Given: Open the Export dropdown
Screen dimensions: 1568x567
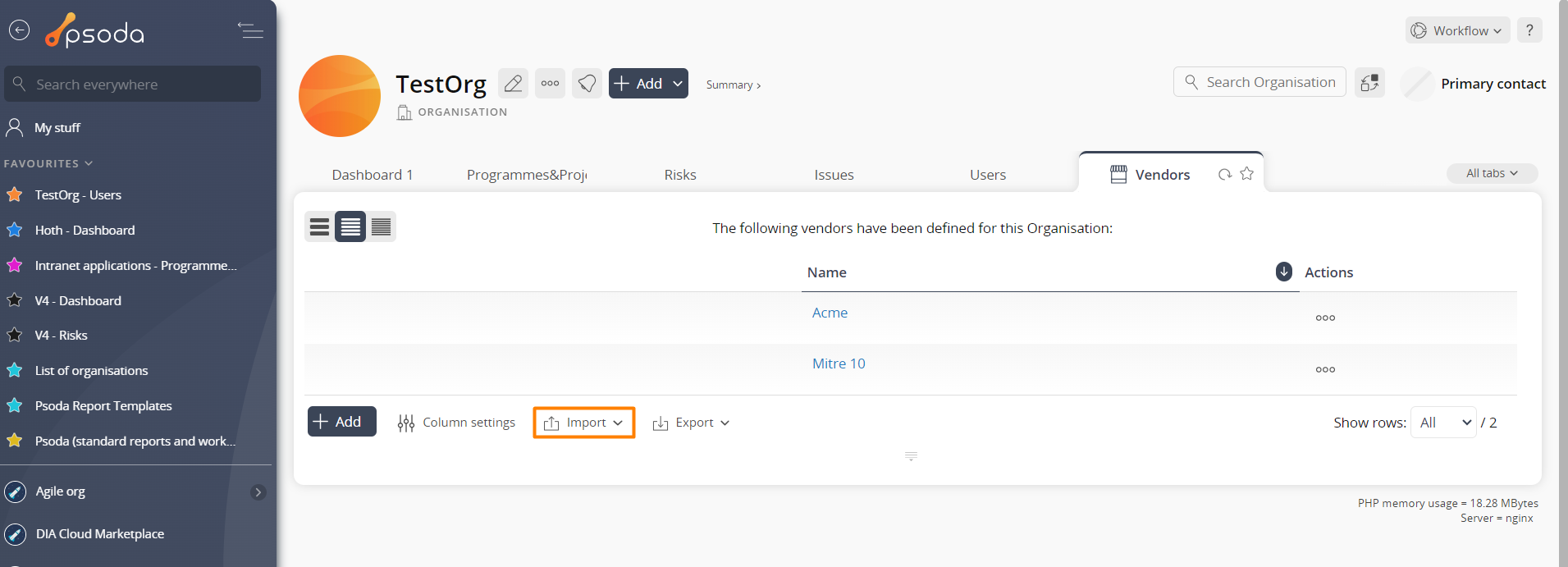Looking at the screenshot, I should pyautogui.click(x=691, y=423).
